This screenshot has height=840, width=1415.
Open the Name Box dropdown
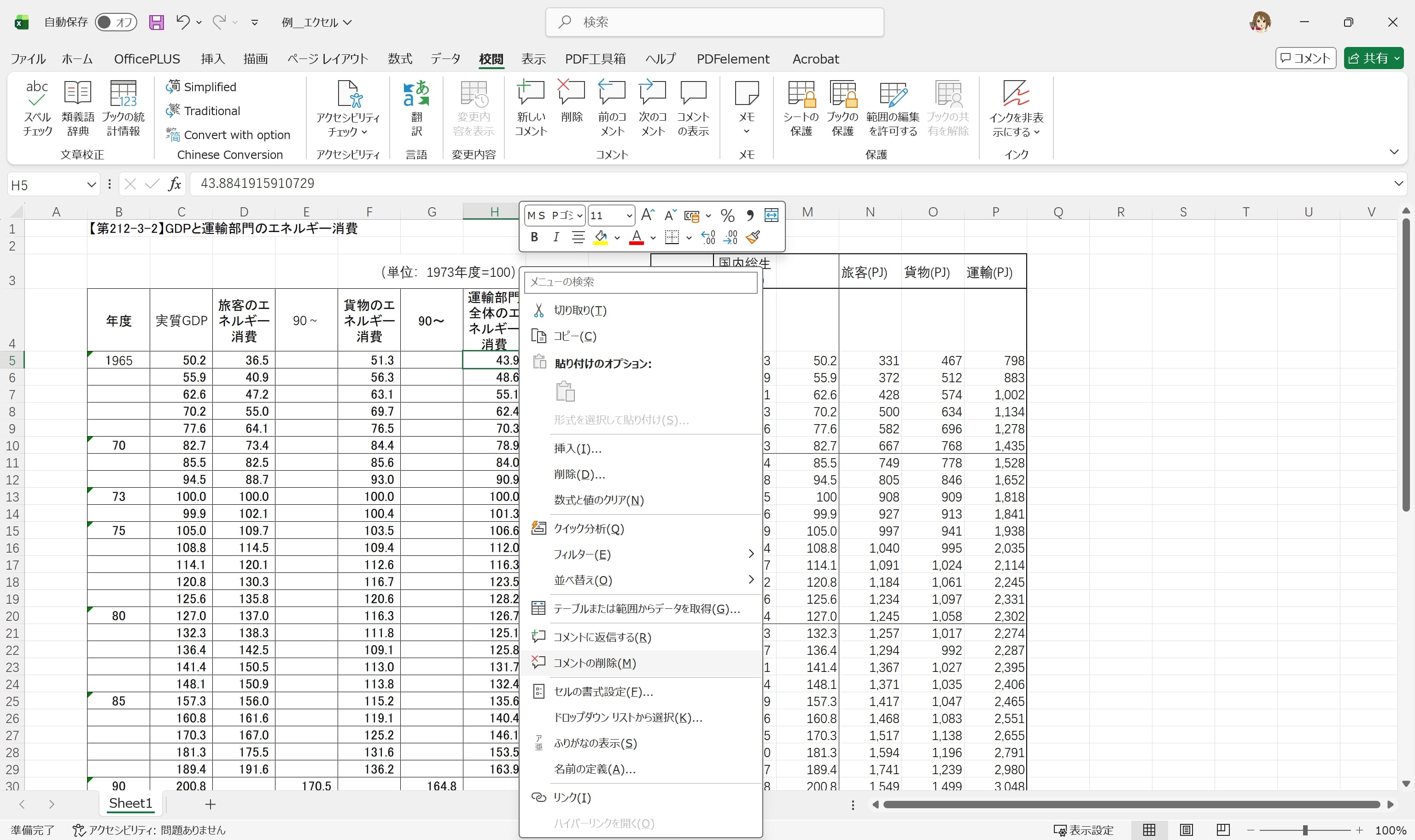[91, 184]
